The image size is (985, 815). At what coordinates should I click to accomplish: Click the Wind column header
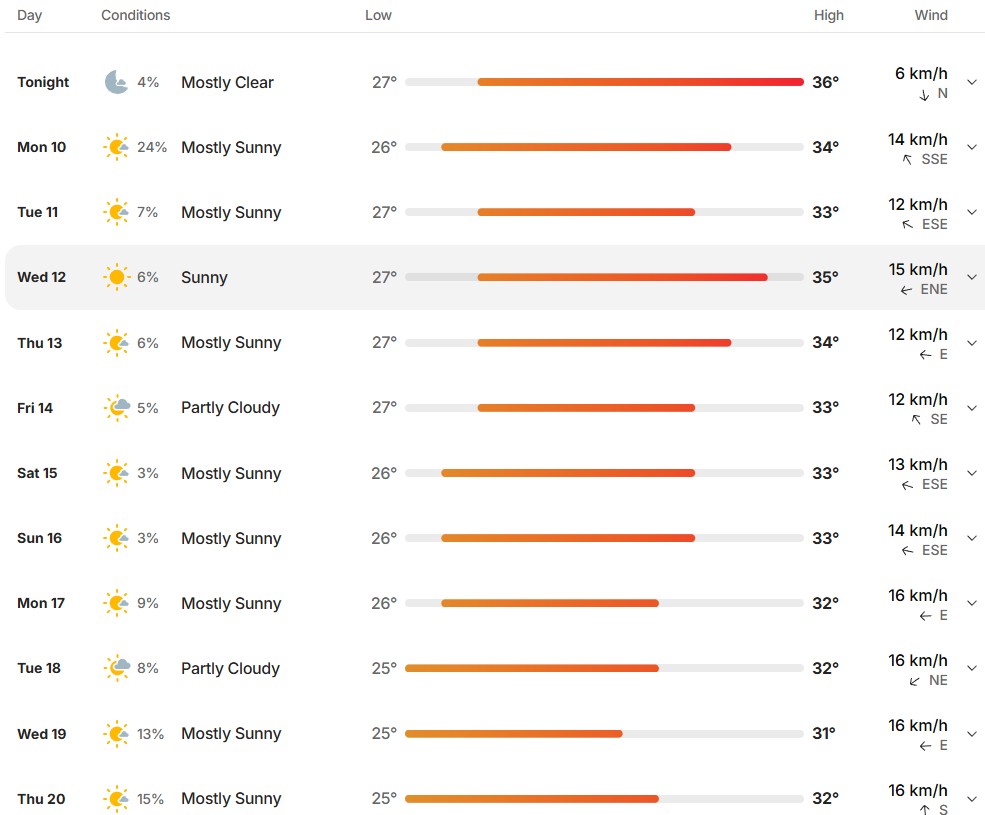[931, 15]
